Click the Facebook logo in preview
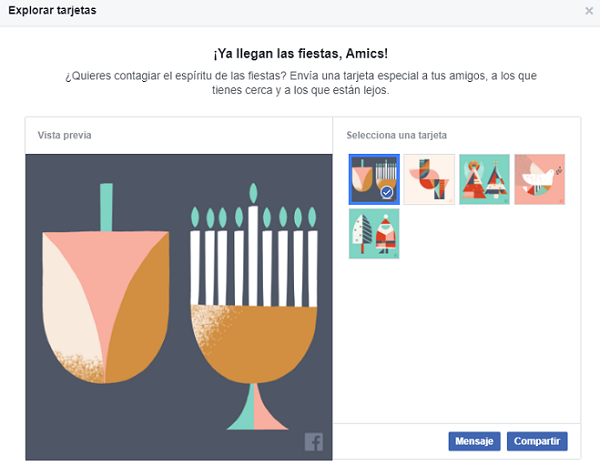 (x=313, y=442)
